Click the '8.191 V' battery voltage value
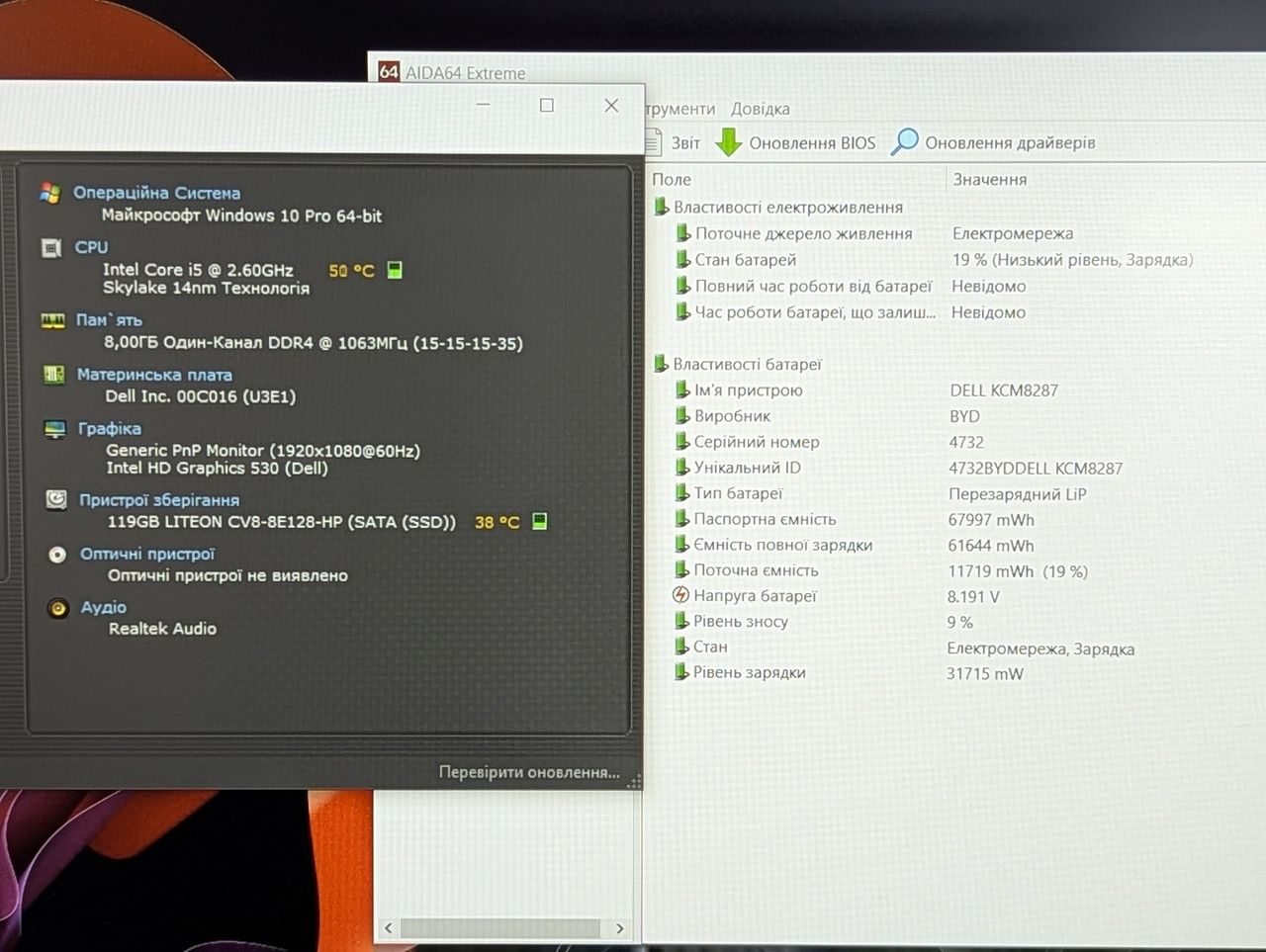 (x=973, y=596)
